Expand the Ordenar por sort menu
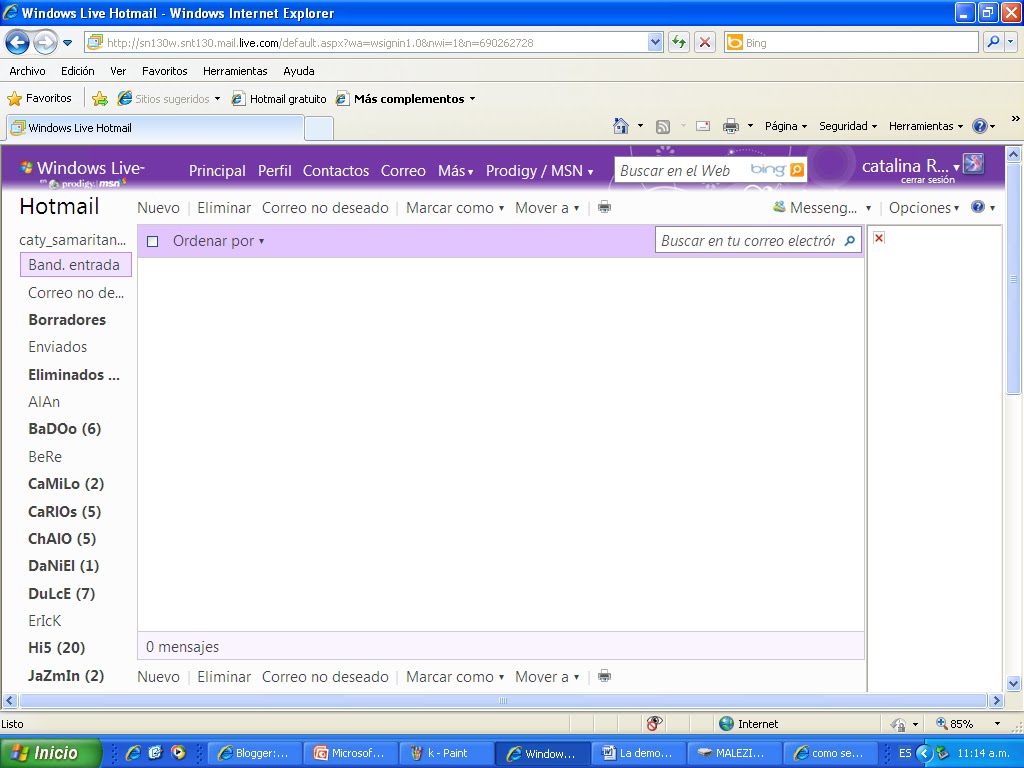This screenshot has height=768, width=1024. 219,241
